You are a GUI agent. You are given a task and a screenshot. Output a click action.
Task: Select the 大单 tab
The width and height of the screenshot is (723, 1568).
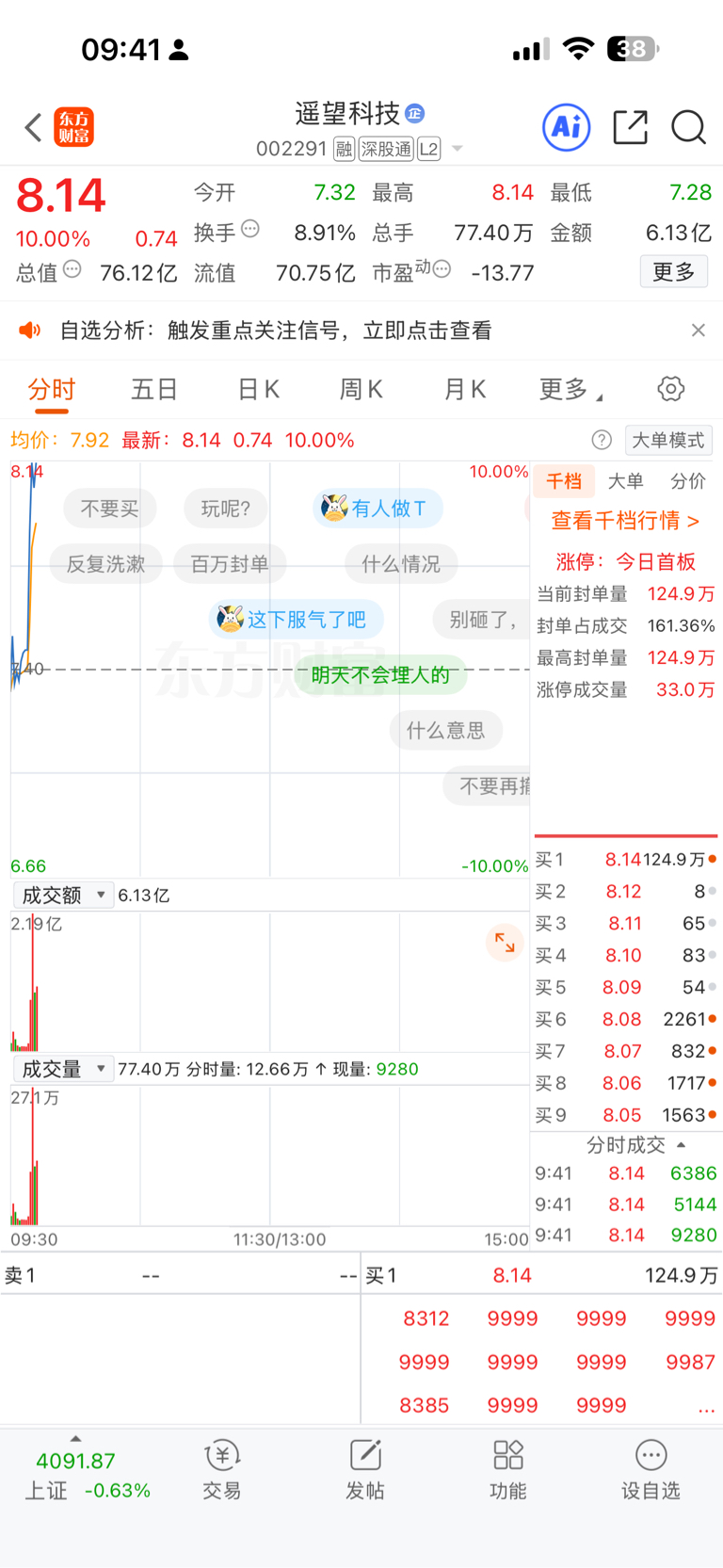point(625,481)
